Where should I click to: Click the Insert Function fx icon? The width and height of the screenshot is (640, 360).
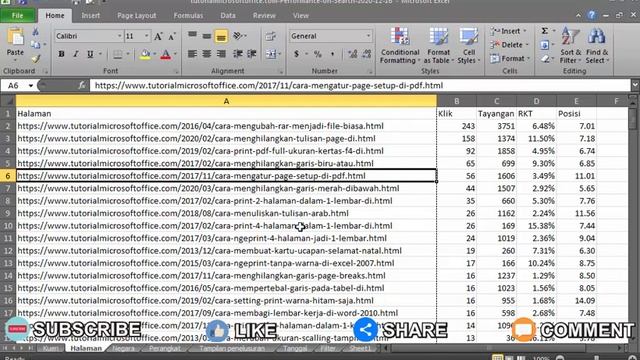click(82, 85)
